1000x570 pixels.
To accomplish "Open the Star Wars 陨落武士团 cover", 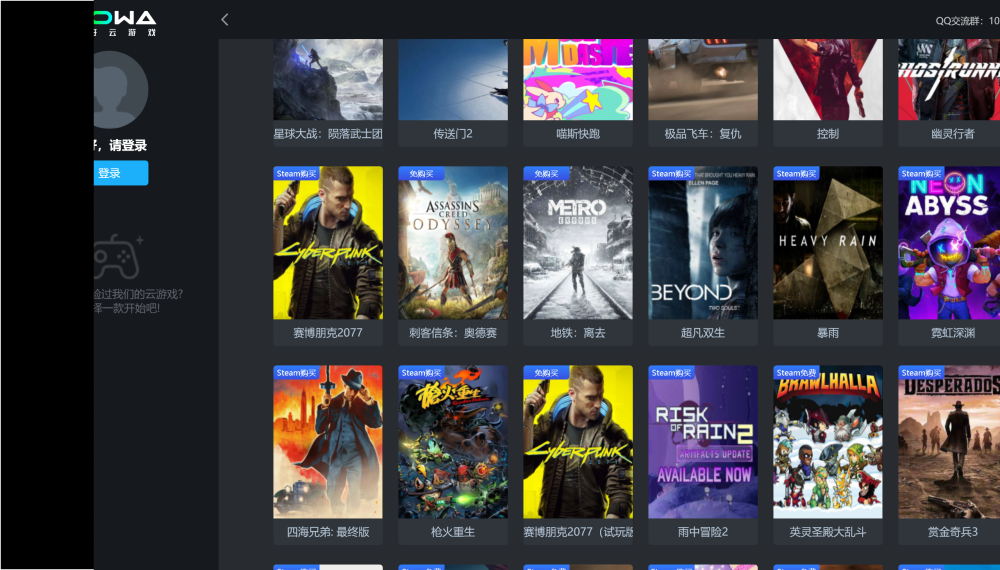I will click(x=328, y=80).
